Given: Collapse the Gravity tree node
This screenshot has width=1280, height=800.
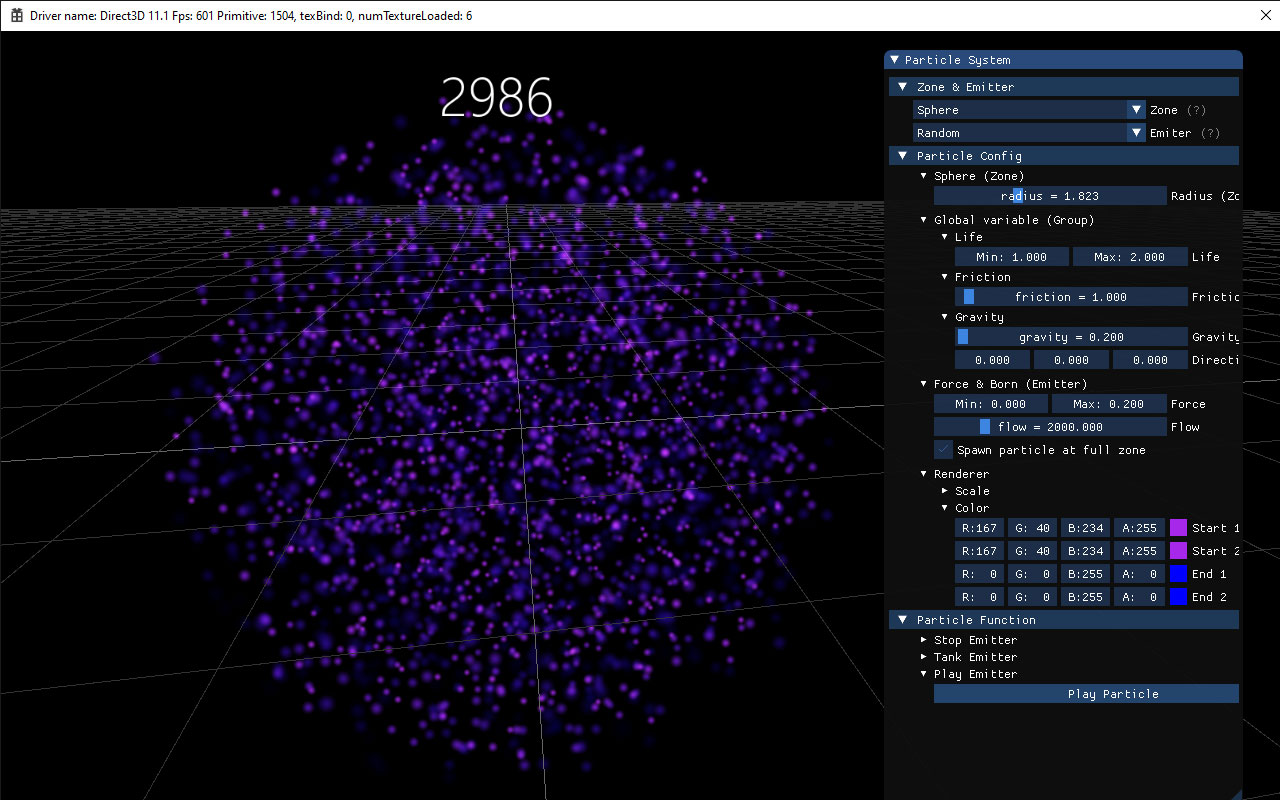Looking at the screenshot, I should (945, 317).
